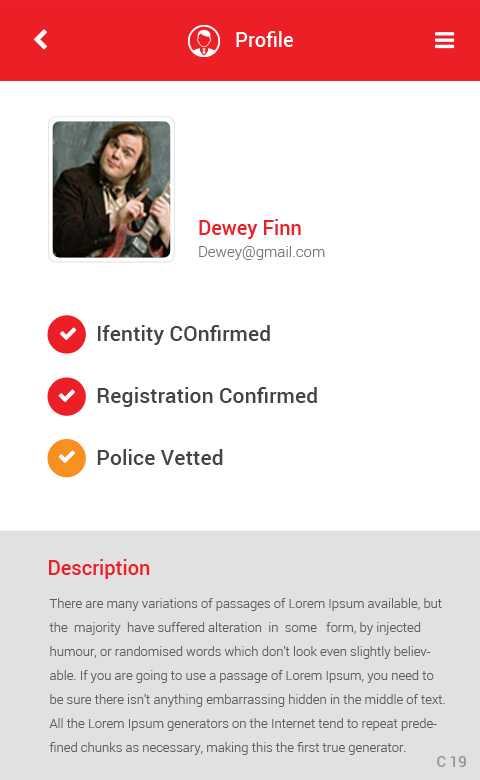The image size is (480, 780).
Task: Click the last description line about generator
Action: coord(228,748)
